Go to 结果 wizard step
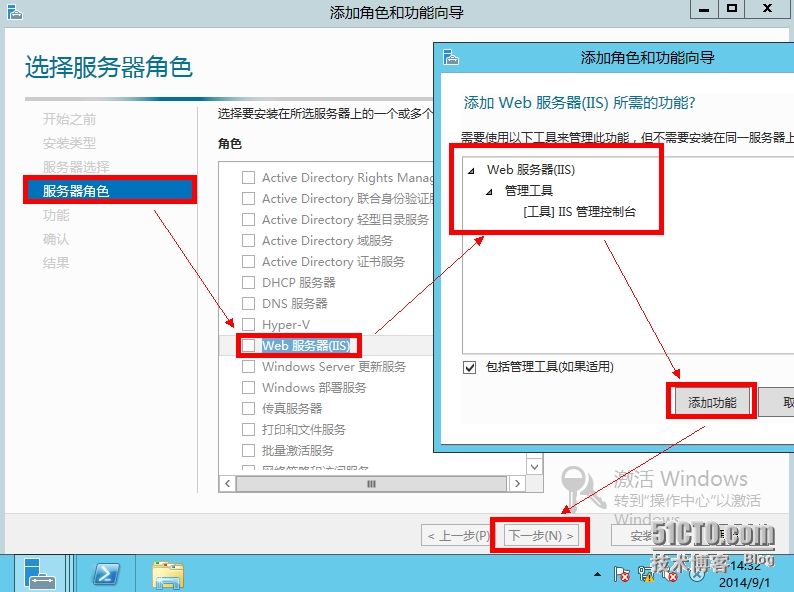794x592 pixels. click(56, 263)
